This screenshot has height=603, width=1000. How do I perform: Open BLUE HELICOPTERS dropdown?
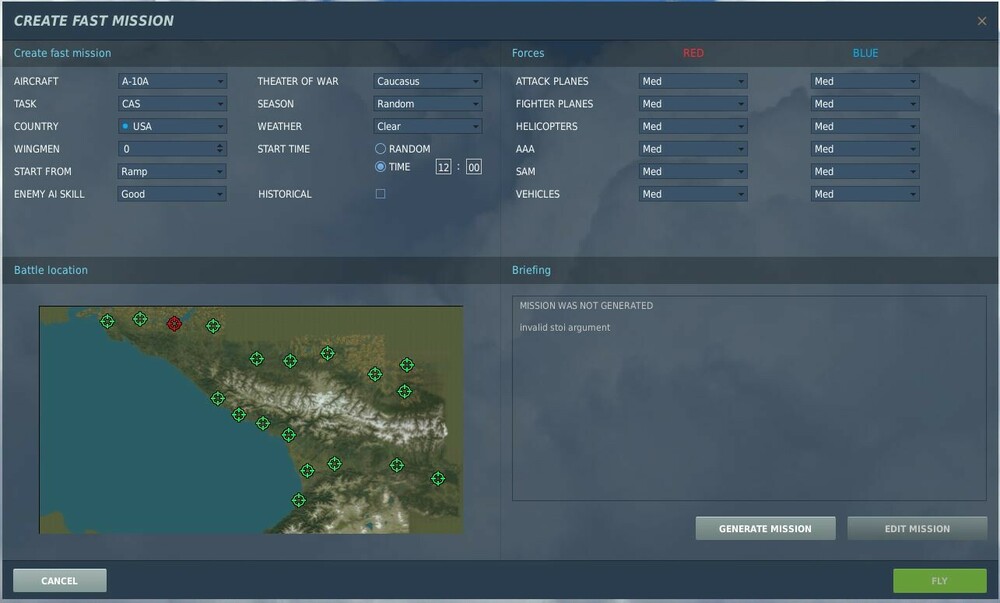pyautogui.click(x=865, y=126)
